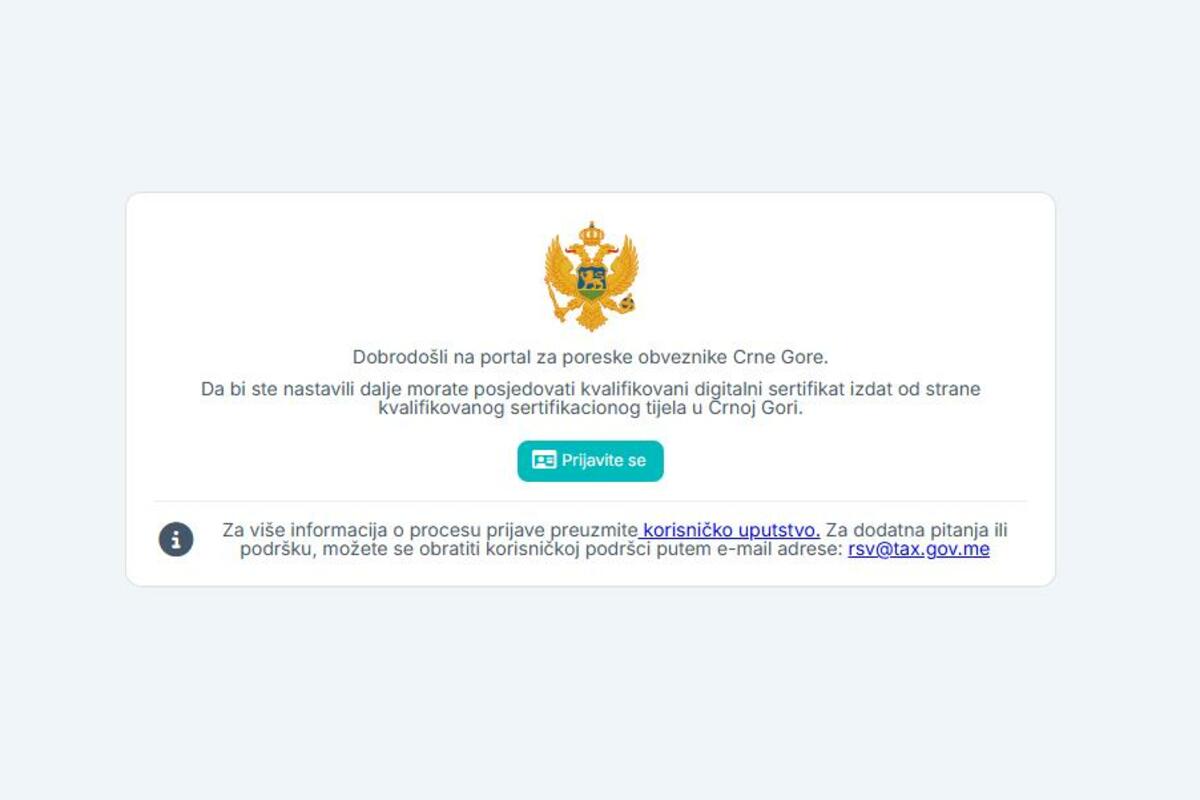Screen dimensions: 1200x800
Task: Click "možete se obratiti korisničkoj podršci" text
Action: pos(466,549)
